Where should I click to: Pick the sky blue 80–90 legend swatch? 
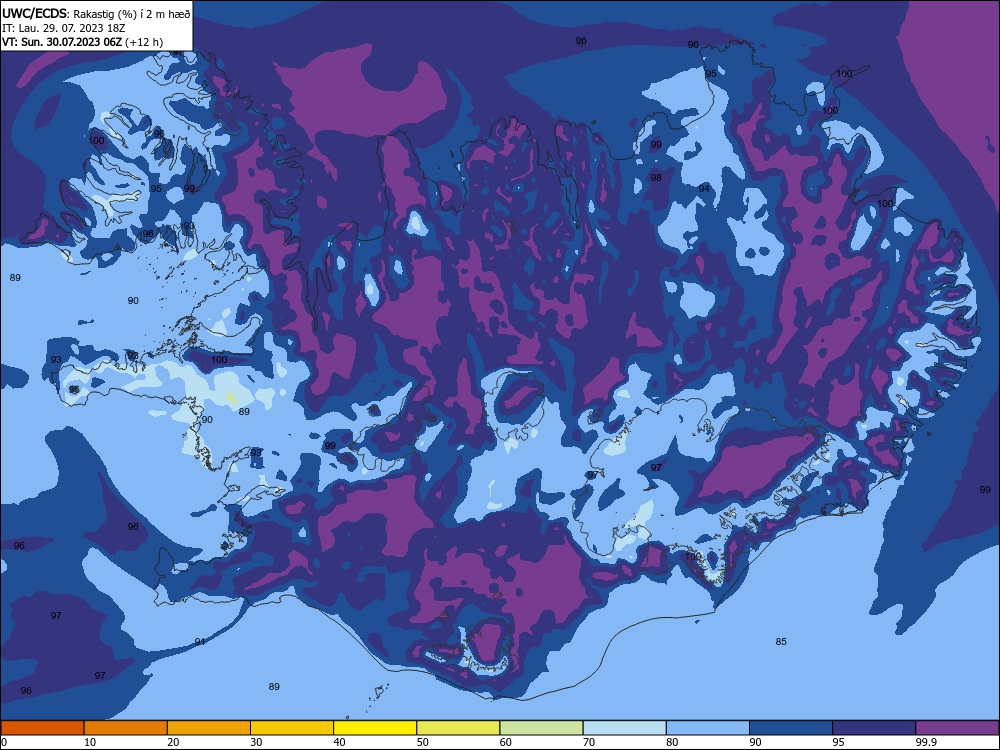(x=708, y=728)
